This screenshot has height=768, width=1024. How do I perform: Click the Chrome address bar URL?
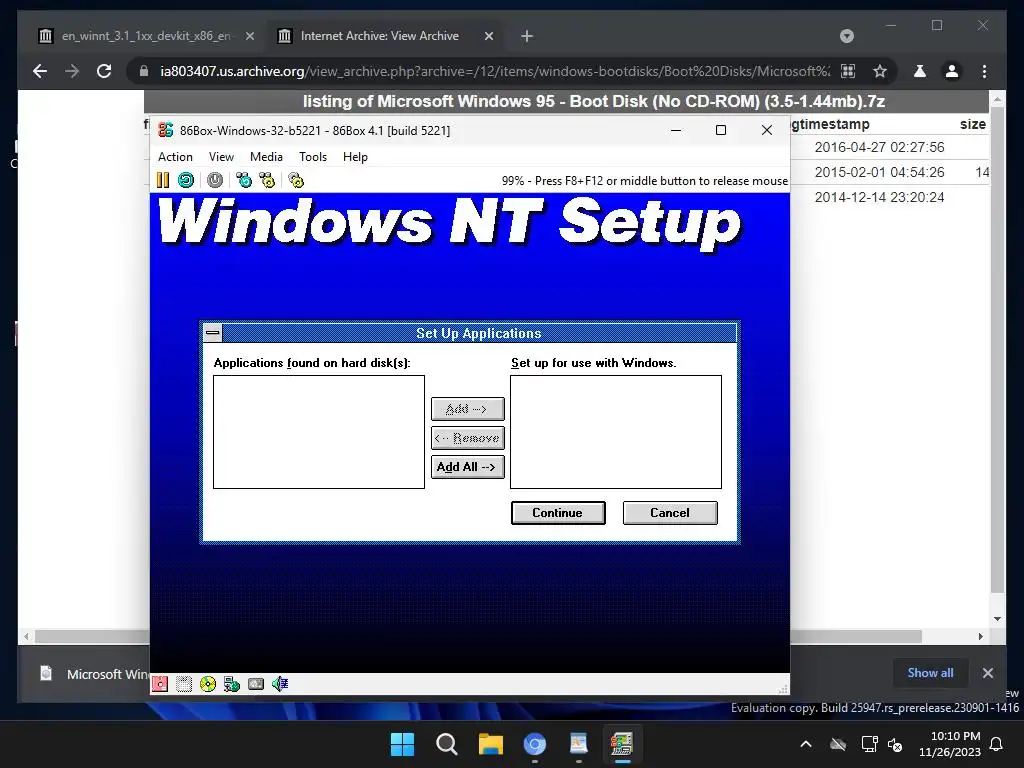pos(495,71)
